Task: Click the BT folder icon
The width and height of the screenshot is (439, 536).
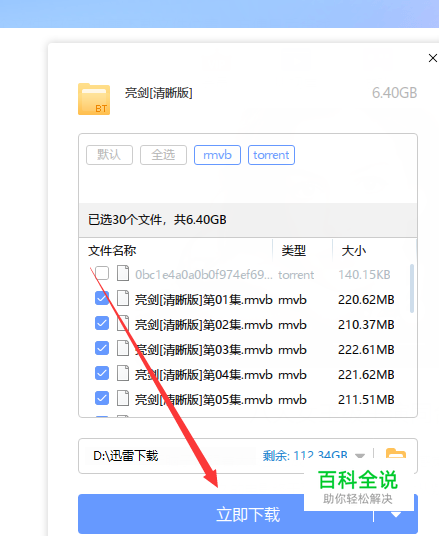Action: click(x=94, y=99)
